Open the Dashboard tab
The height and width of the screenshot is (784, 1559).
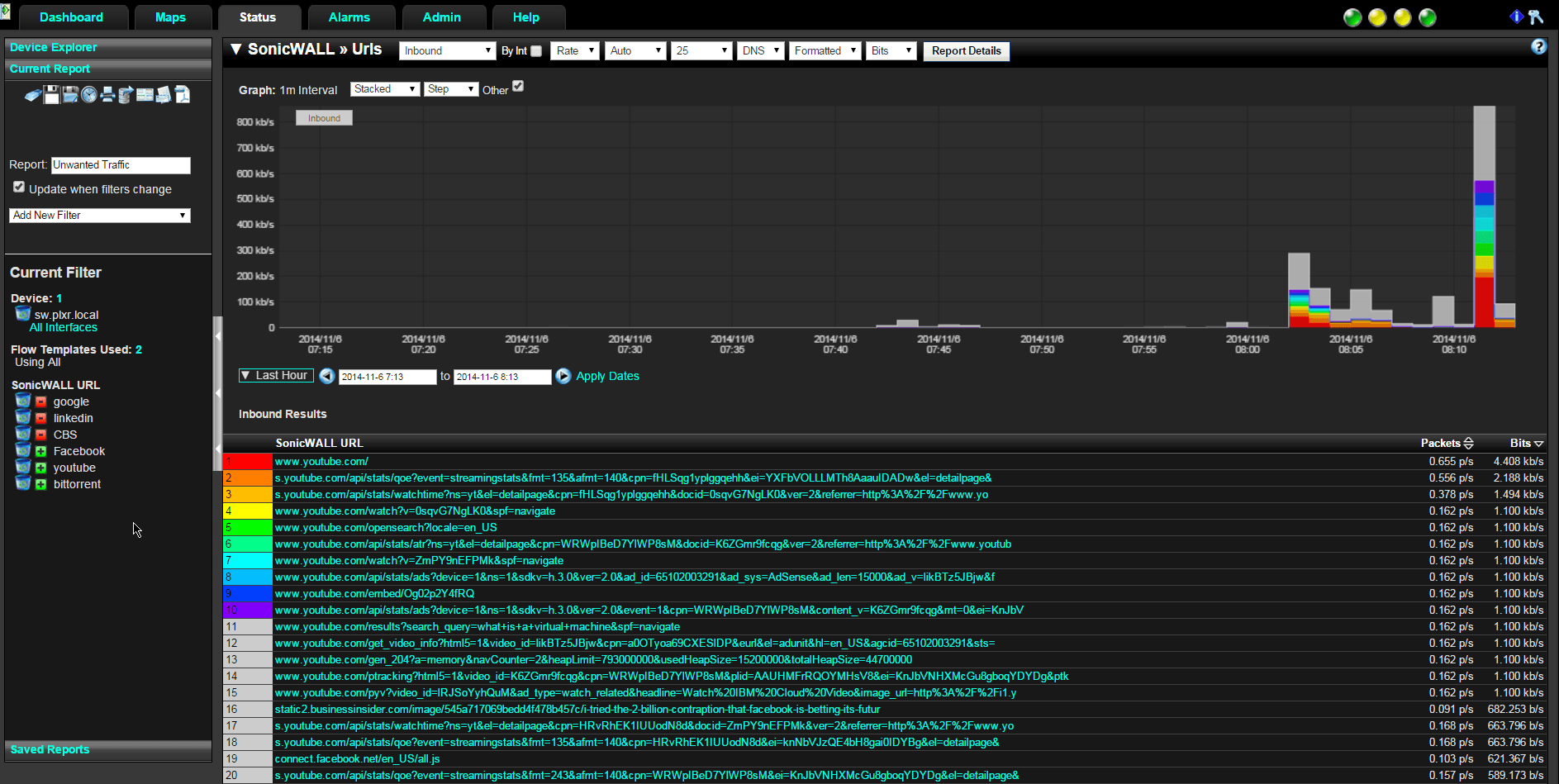[72, 17]
